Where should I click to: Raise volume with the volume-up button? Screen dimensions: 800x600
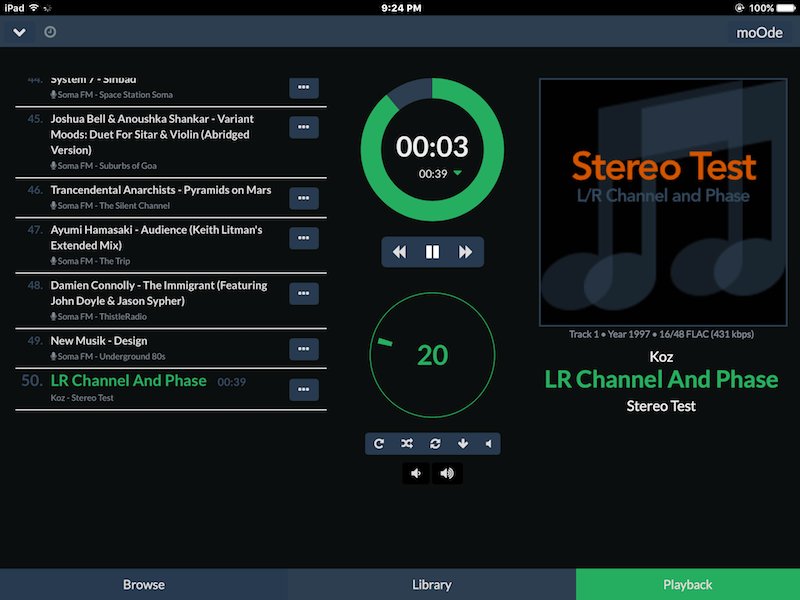coord(447,473)
